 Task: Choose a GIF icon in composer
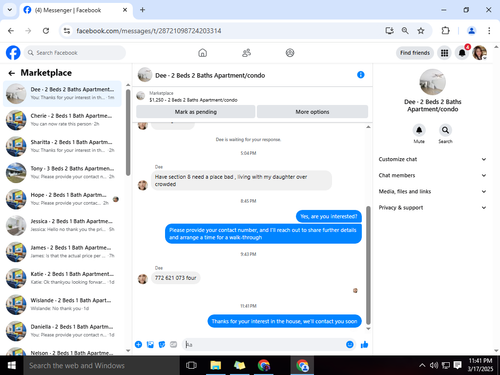[x=173, y=344]
